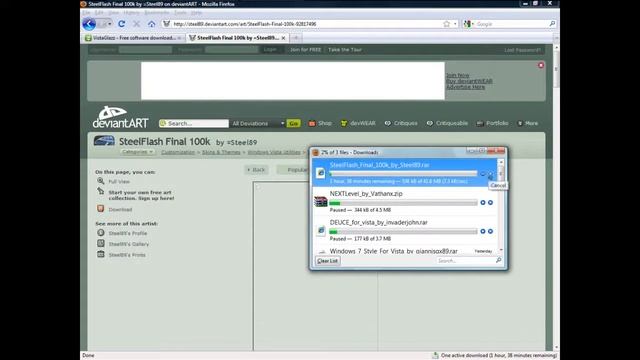Click the DEUCE_for_vista download progress bar

pos(403,231)
